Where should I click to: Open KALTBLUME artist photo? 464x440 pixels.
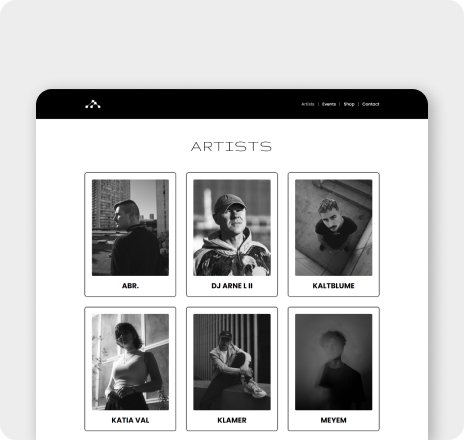[x=334, y=228]
